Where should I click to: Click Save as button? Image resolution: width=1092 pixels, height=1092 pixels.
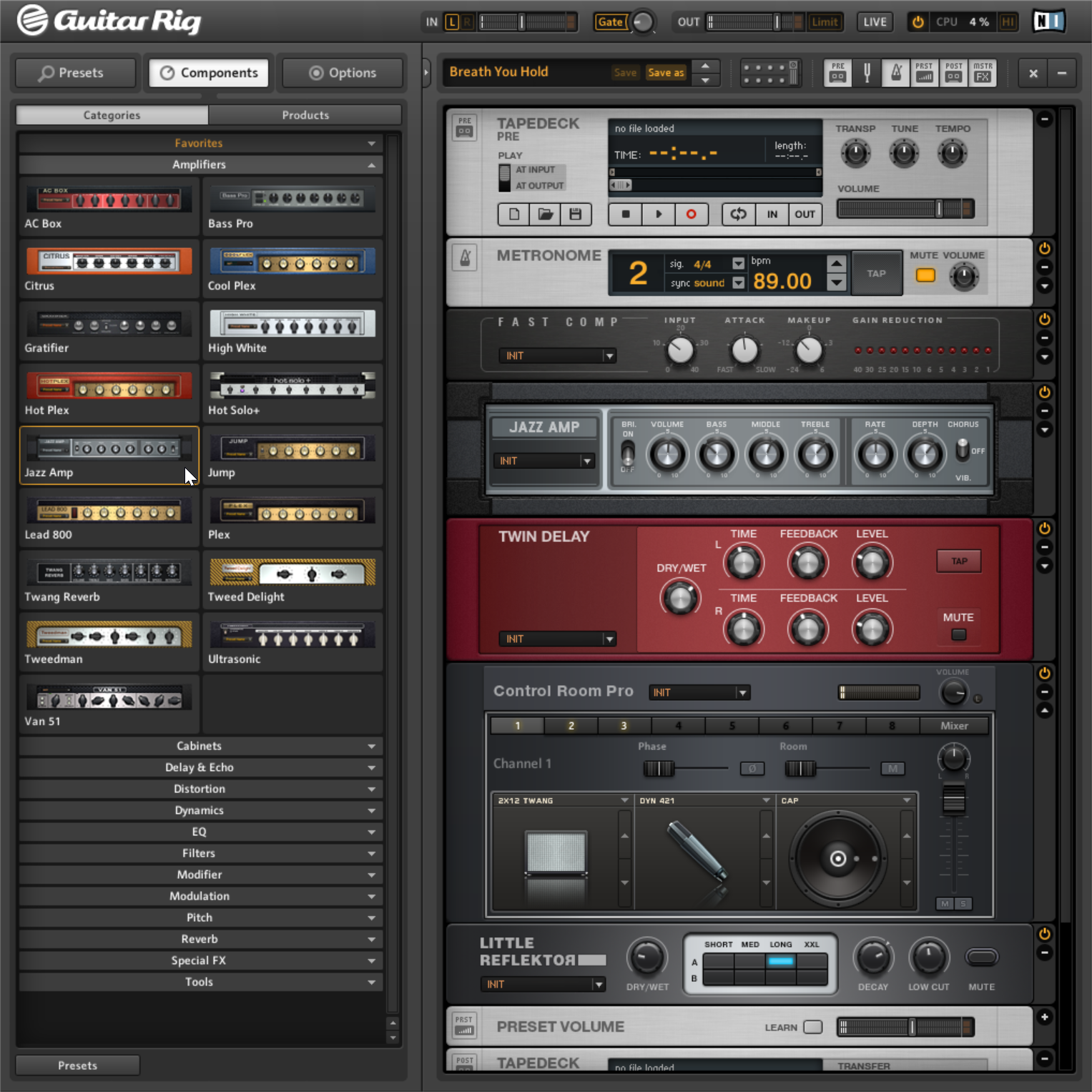666,72
